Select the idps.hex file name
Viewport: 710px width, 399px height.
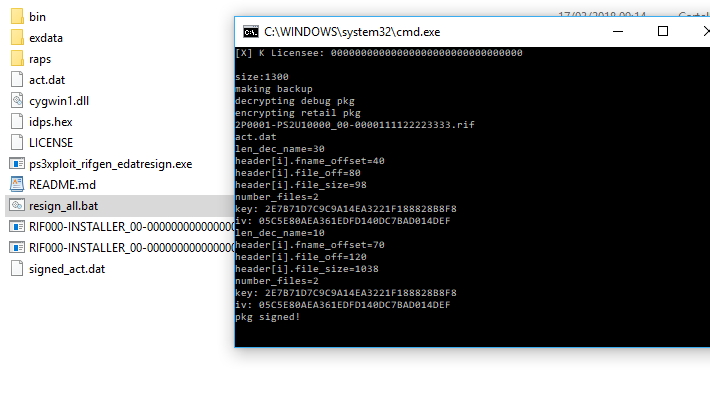tap(51, 122)
